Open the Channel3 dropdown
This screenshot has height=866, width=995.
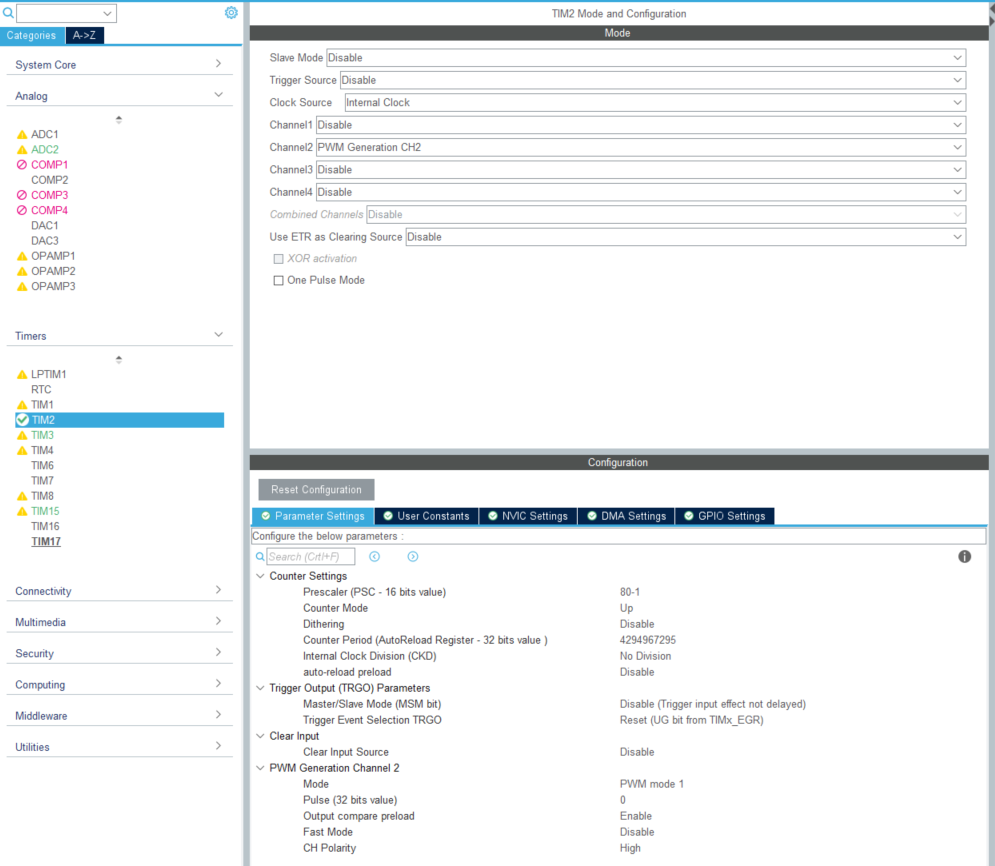641,170
